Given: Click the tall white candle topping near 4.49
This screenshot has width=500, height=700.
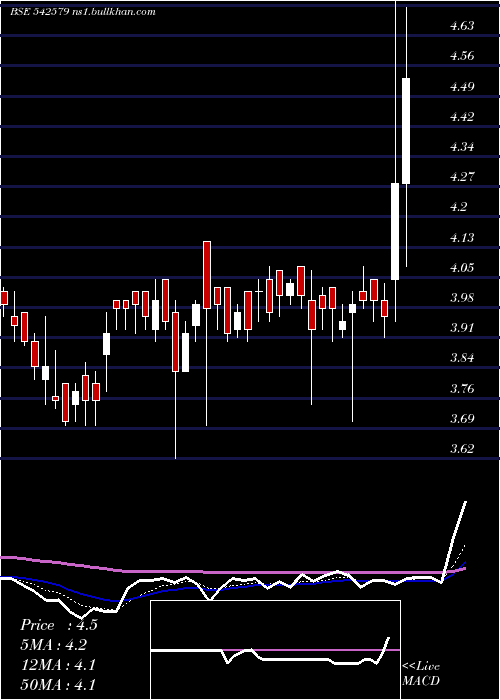Looking at the screenshot, I should click(406, 131).
